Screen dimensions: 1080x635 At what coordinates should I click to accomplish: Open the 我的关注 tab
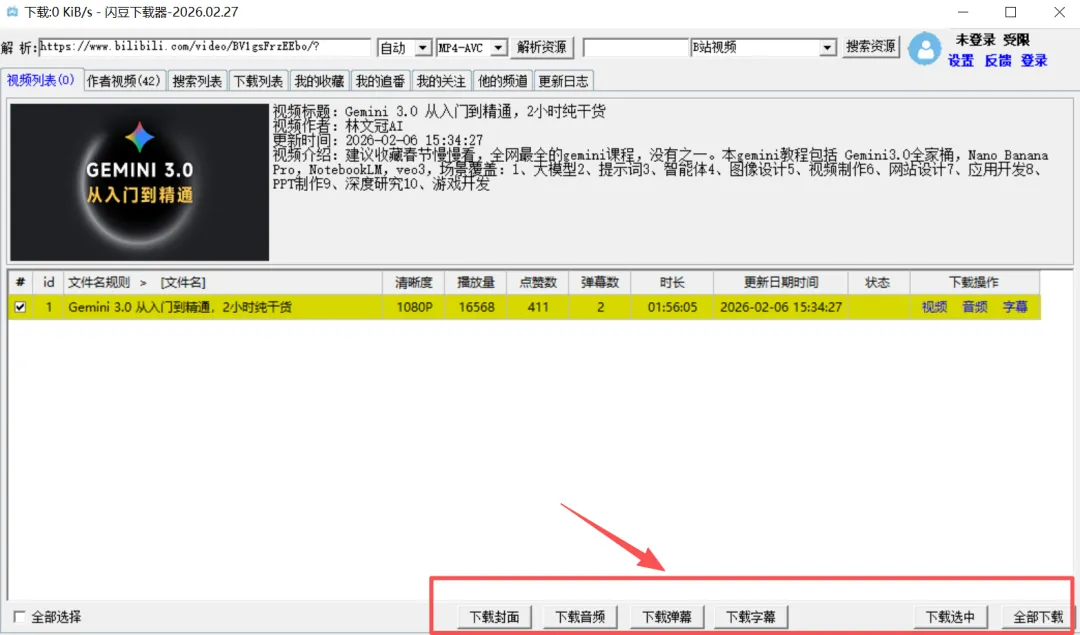pyautogui.click(x=442, y=81)
